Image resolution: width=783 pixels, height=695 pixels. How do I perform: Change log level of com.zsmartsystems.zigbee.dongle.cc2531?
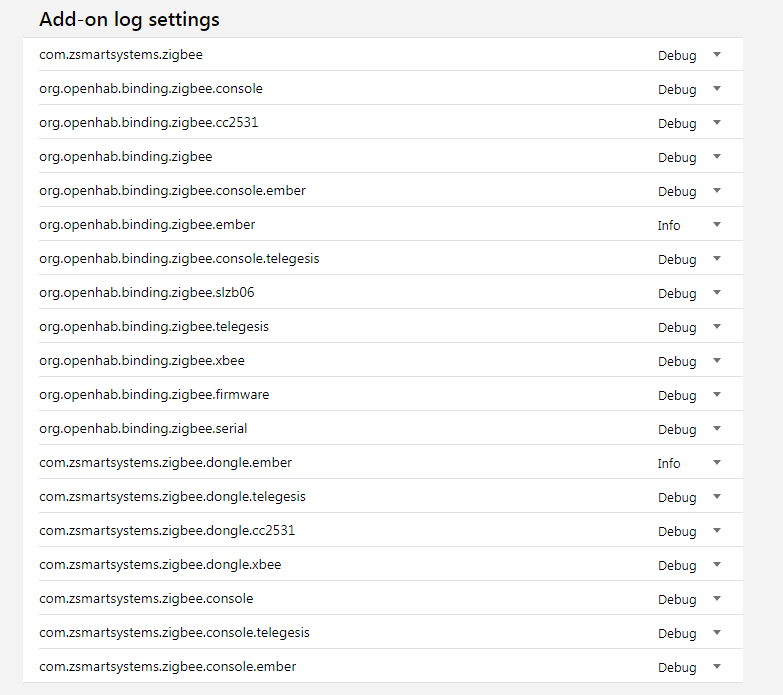click(x=689, y=531)
